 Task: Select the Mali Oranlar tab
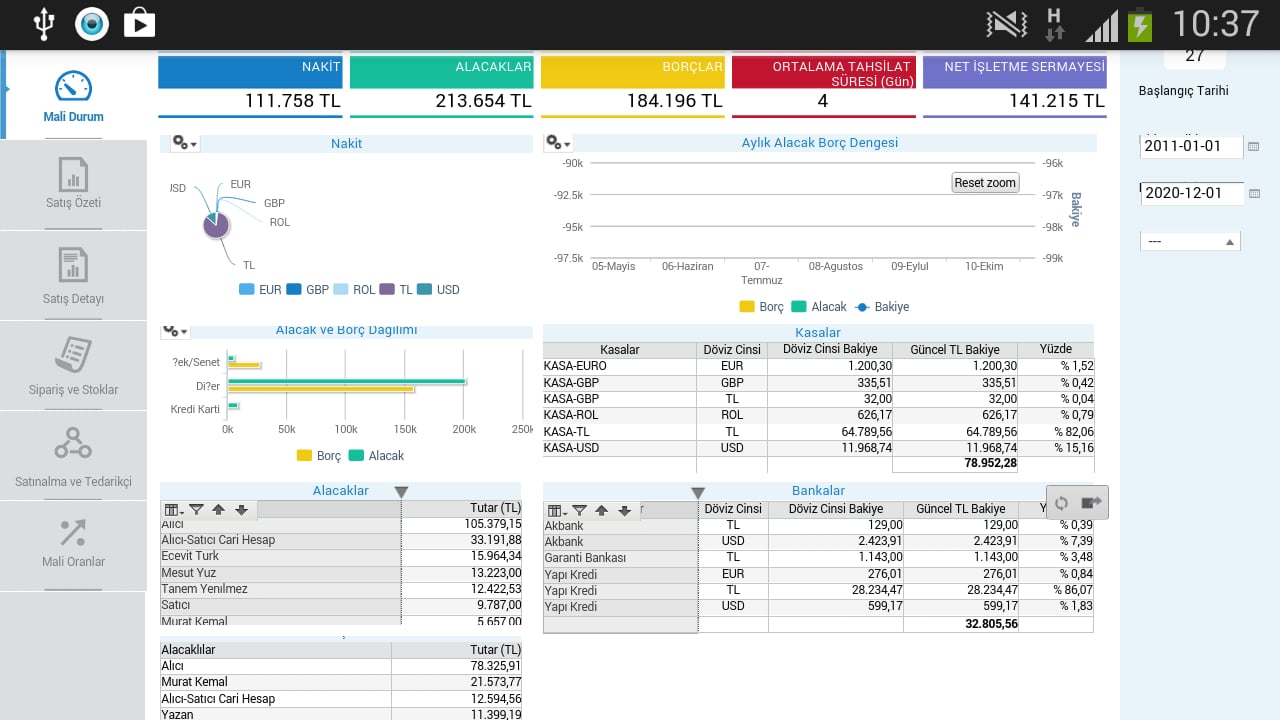[73, 545]
